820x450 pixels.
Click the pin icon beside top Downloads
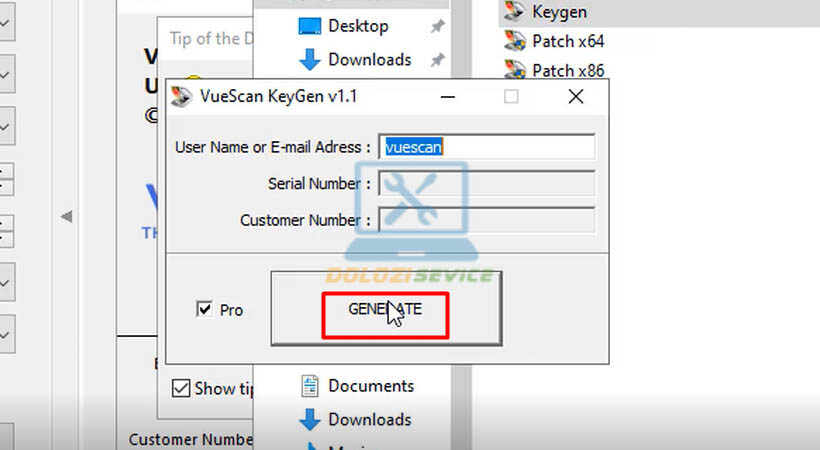pos(436,60)
